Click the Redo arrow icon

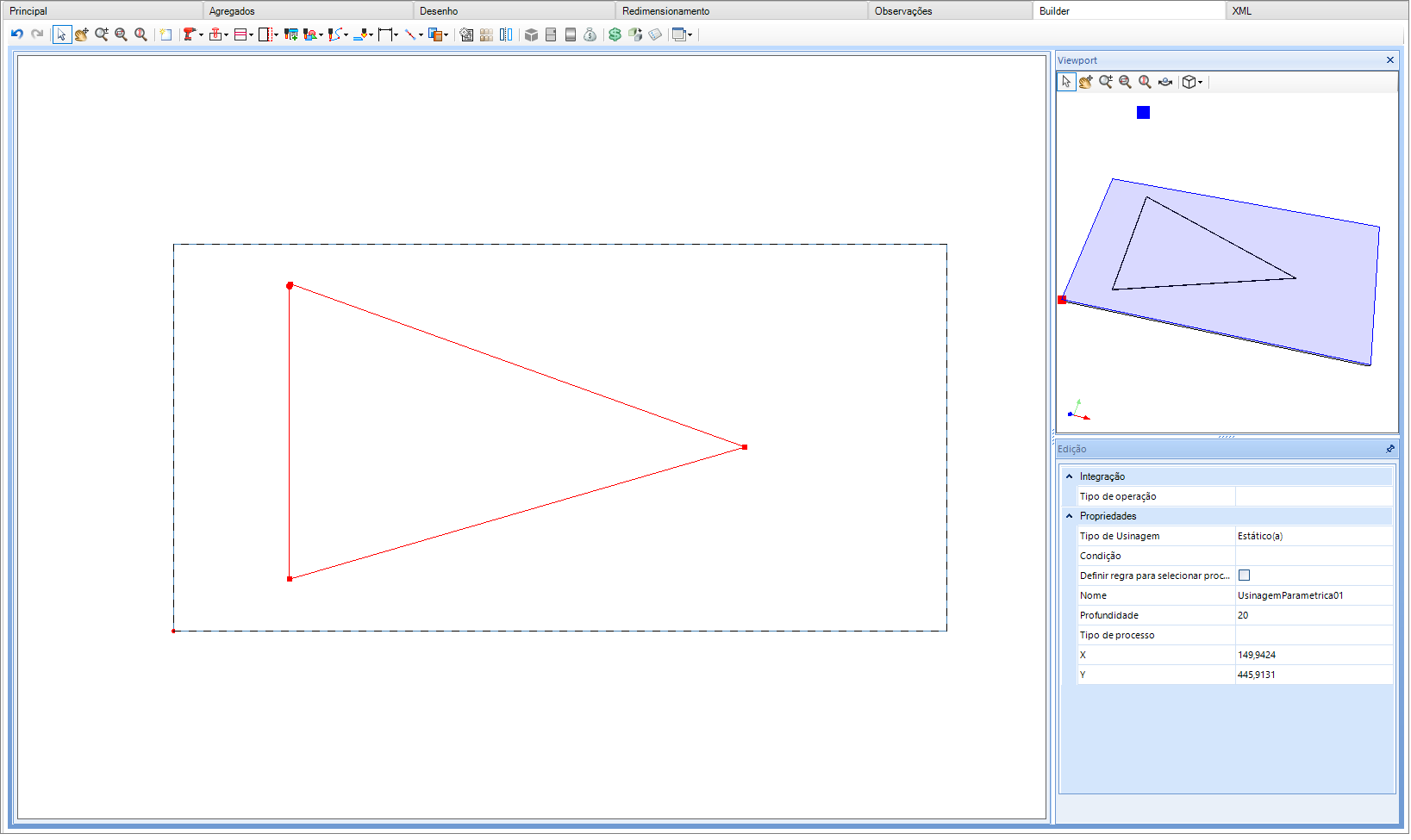tap(37, 34)
